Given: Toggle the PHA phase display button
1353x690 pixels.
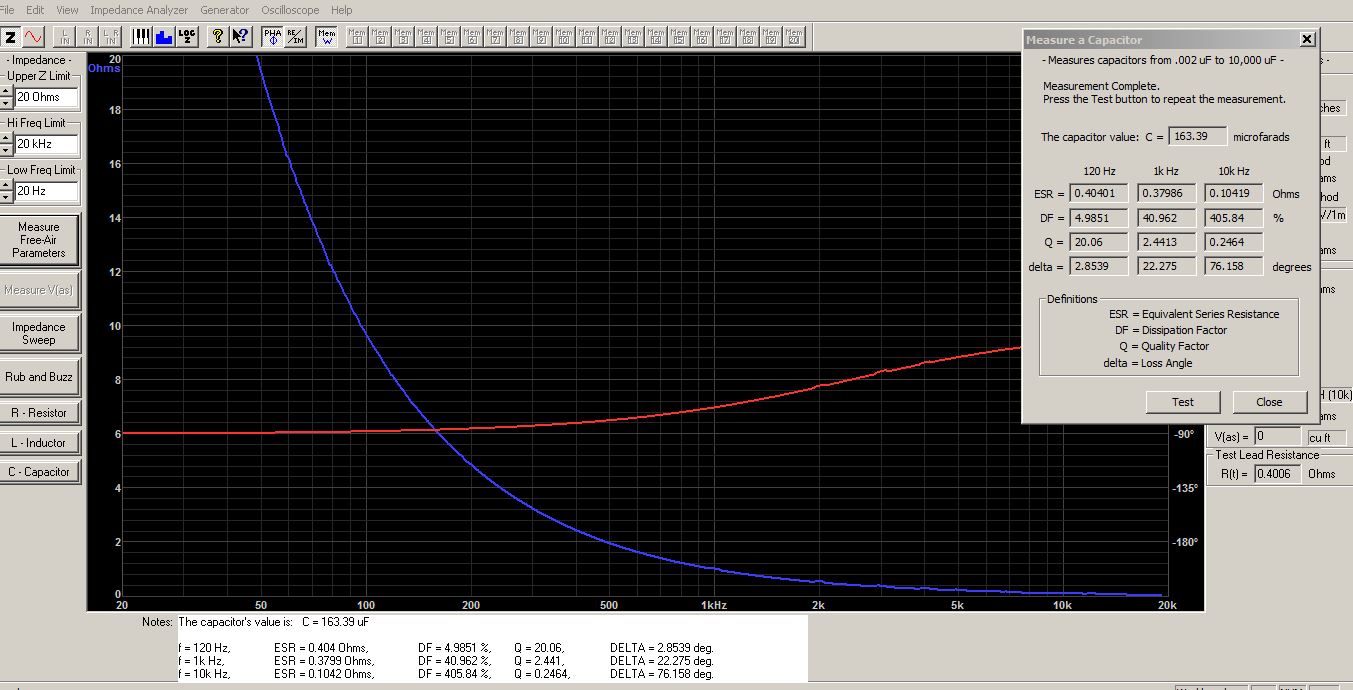Looking at the screenshot, I should (x=272, y=37).
